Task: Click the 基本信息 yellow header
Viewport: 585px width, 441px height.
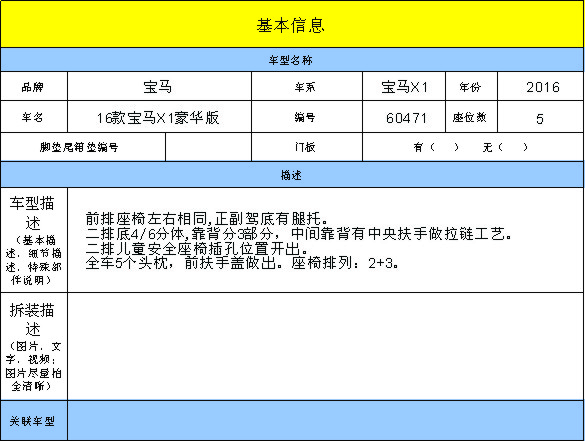Action: [292, 24]
